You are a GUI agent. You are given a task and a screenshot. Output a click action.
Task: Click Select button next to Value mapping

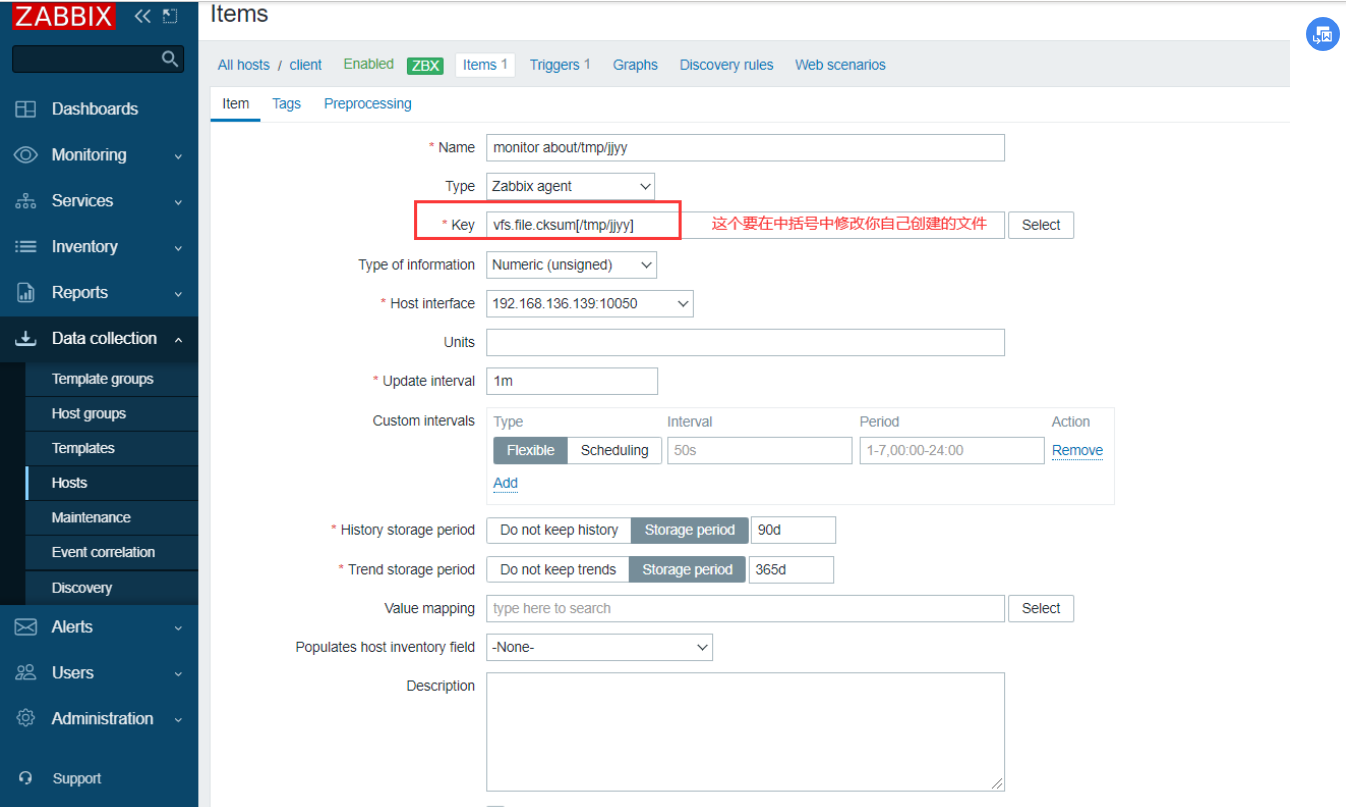click(1041, 608)
